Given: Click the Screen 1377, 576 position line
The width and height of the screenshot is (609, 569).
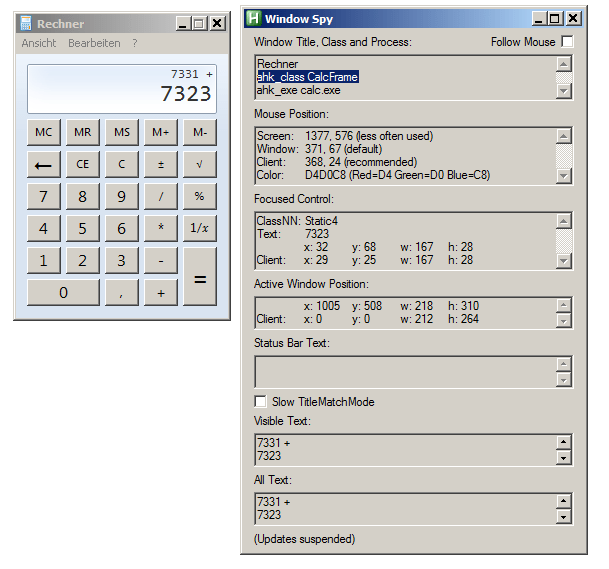Looking at the screenshot, I should click(345, 136).
